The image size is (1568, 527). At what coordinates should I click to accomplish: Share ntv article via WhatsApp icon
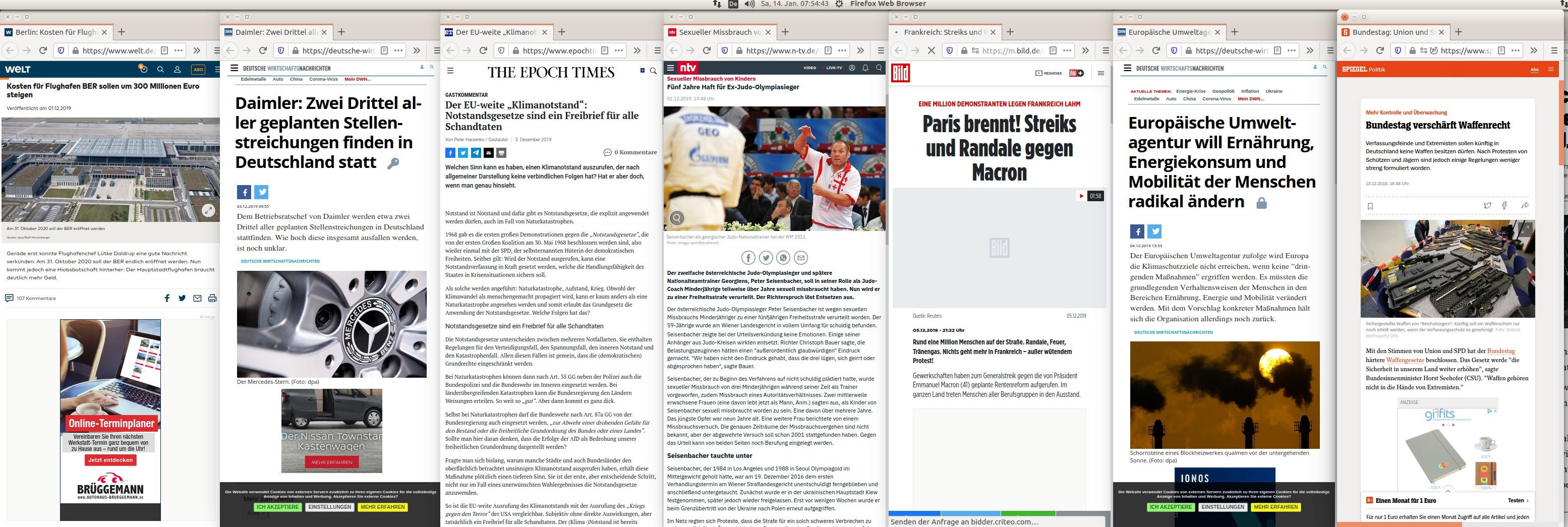coord(783,258)
